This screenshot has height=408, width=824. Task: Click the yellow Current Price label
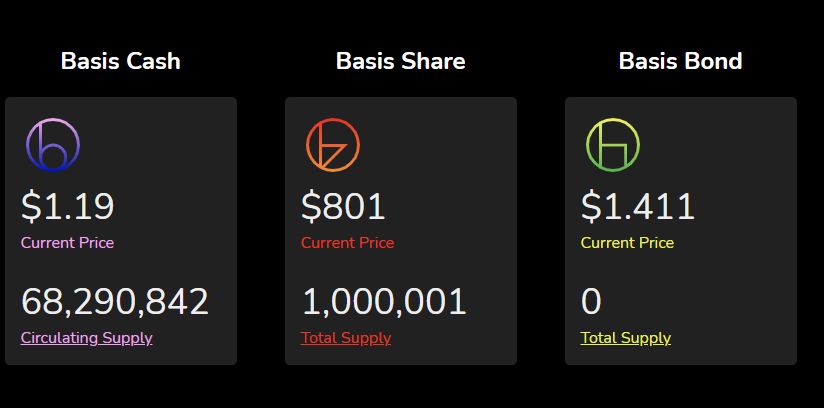point(627,243)
